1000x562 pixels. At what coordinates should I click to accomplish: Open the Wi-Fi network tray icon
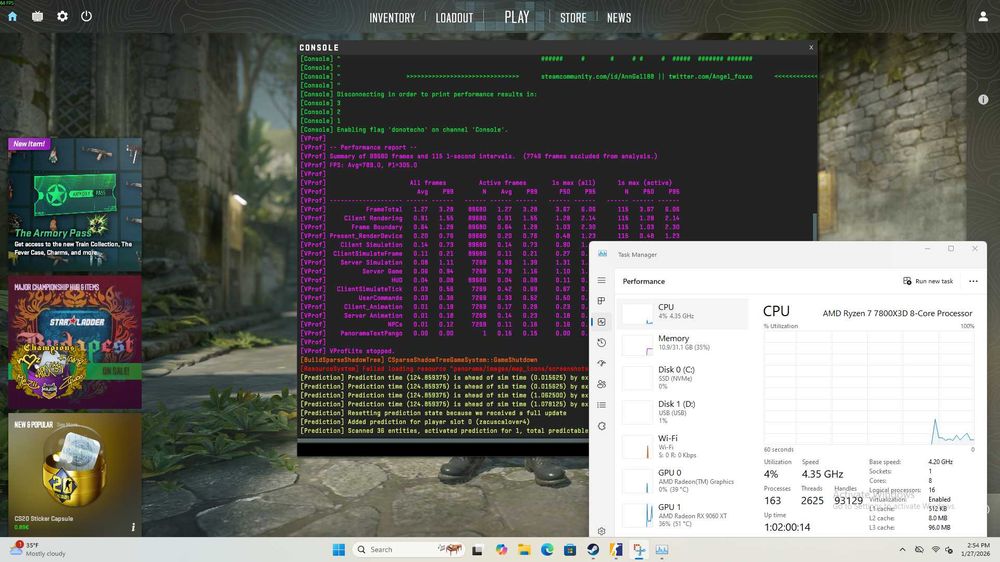click(935, 549)
